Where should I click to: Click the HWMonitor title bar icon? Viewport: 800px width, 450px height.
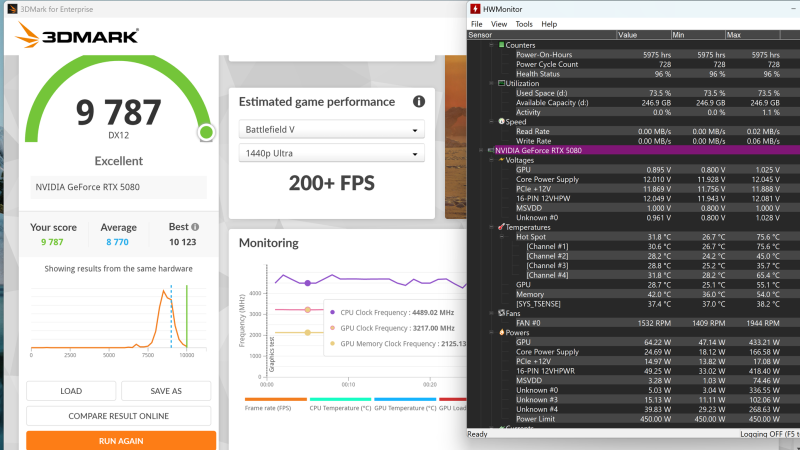(x=475, y=9)
